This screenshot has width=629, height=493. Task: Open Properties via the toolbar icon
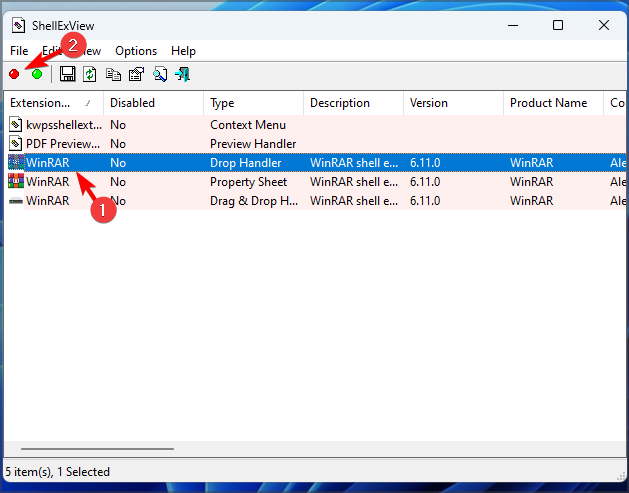point(136,74)
